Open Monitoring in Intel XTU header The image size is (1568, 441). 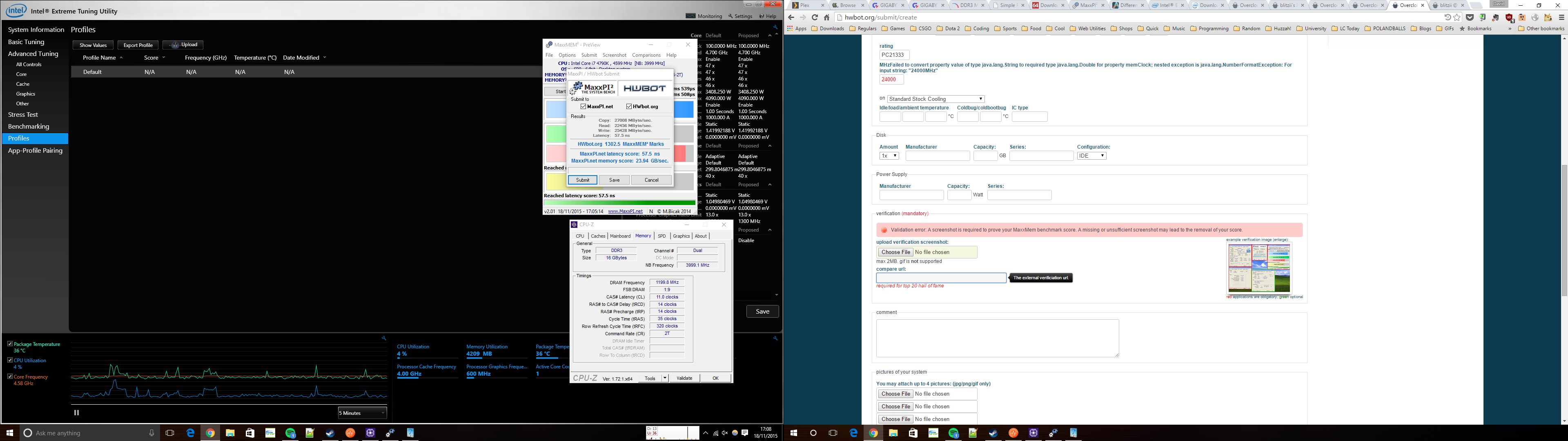pyautogui.click(x=704, y=16)
